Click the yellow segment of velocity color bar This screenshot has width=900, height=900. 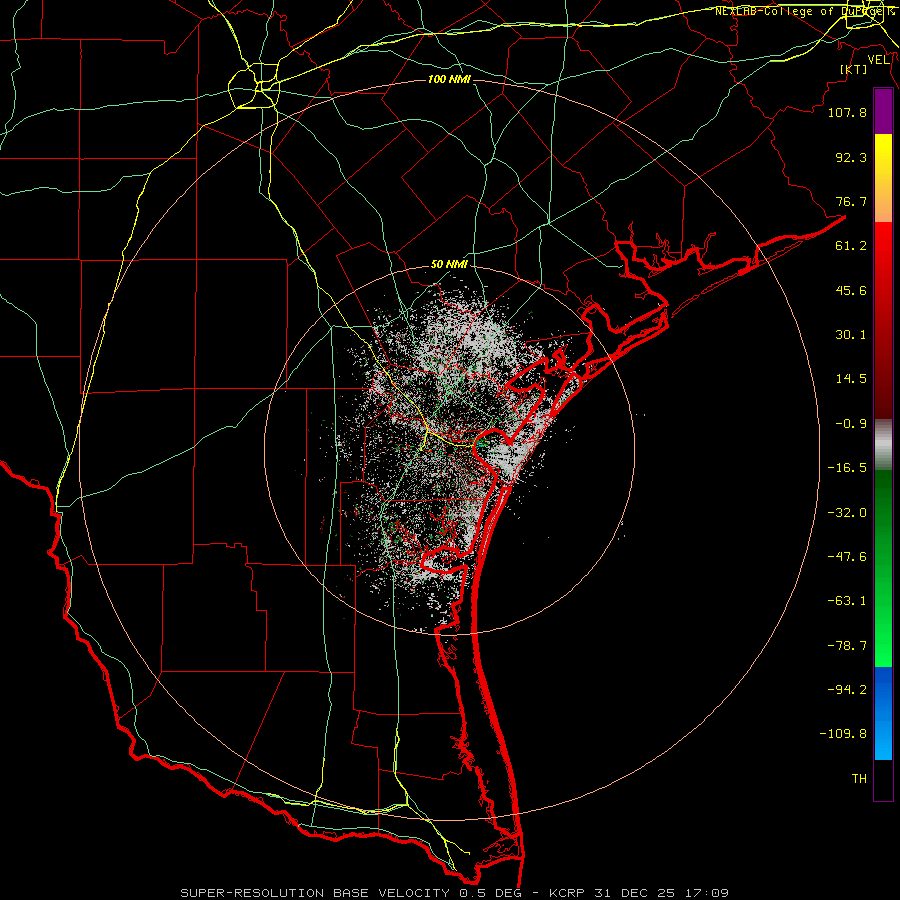point(883,154)
